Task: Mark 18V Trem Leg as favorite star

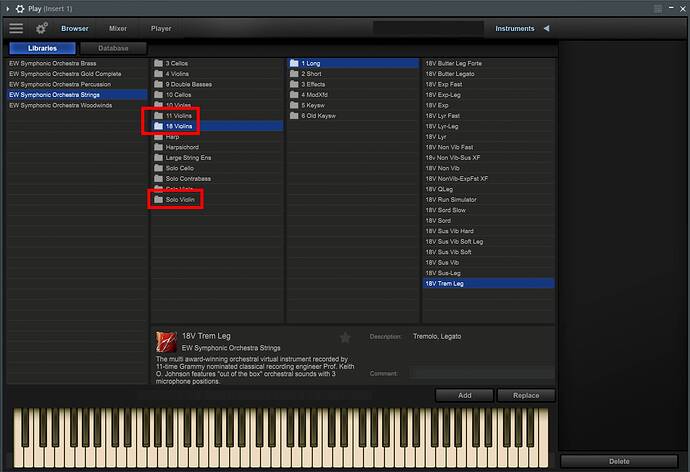Action: click(345, 337)
